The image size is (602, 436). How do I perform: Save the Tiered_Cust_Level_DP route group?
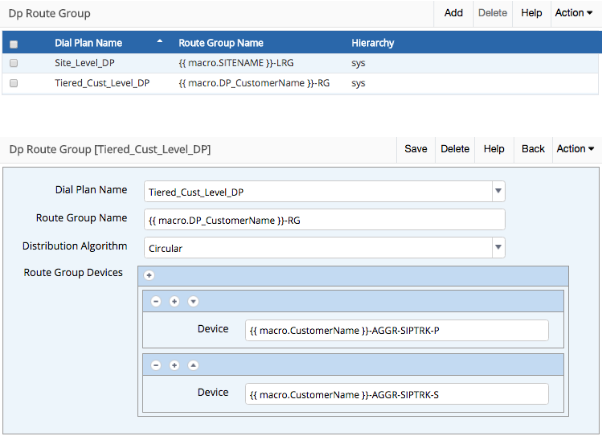coord(416,149)
